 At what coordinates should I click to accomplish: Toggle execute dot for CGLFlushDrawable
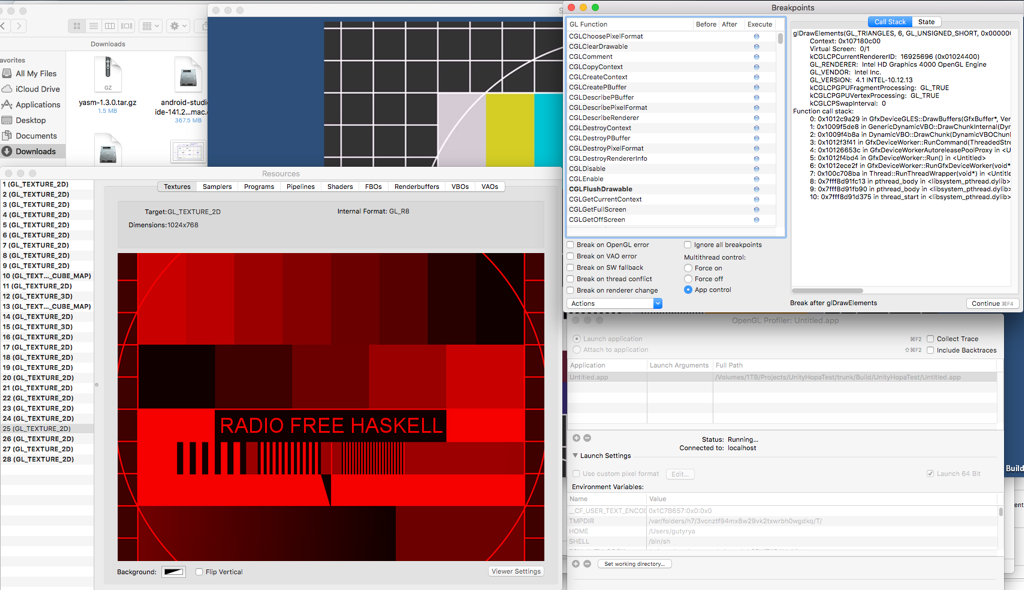756,189
